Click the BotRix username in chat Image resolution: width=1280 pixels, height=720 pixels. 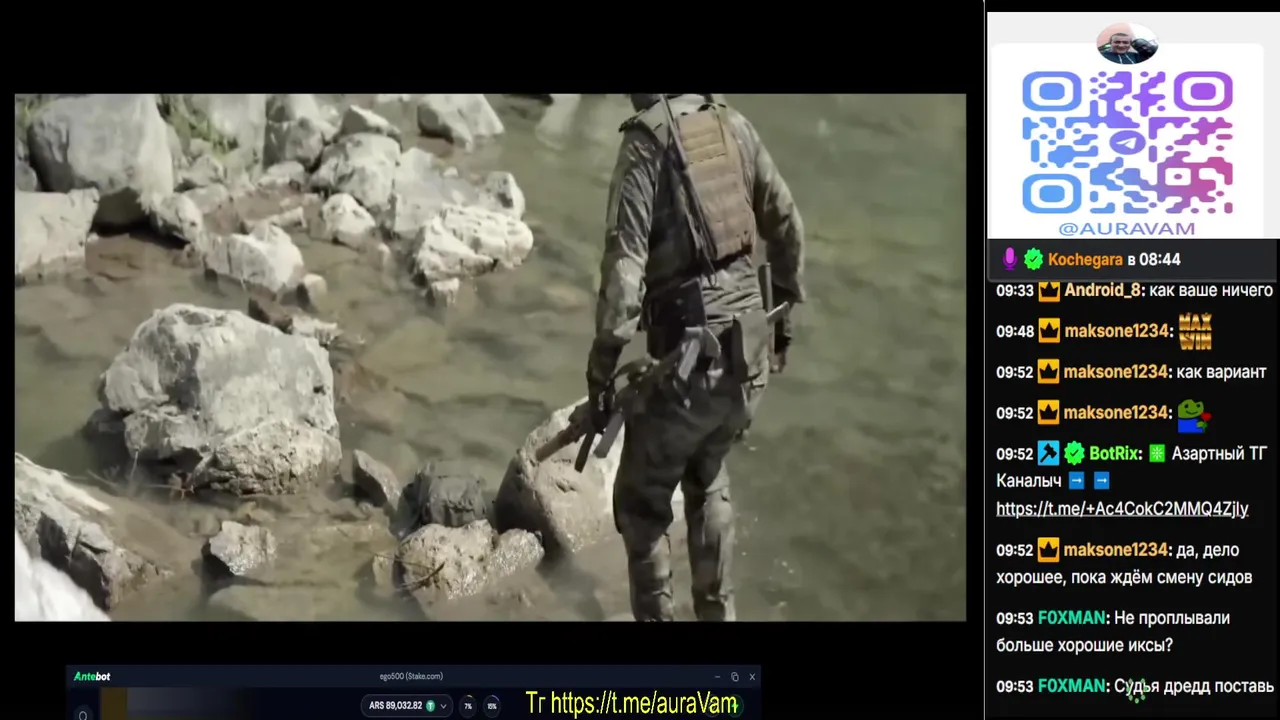click(1113, 453)
